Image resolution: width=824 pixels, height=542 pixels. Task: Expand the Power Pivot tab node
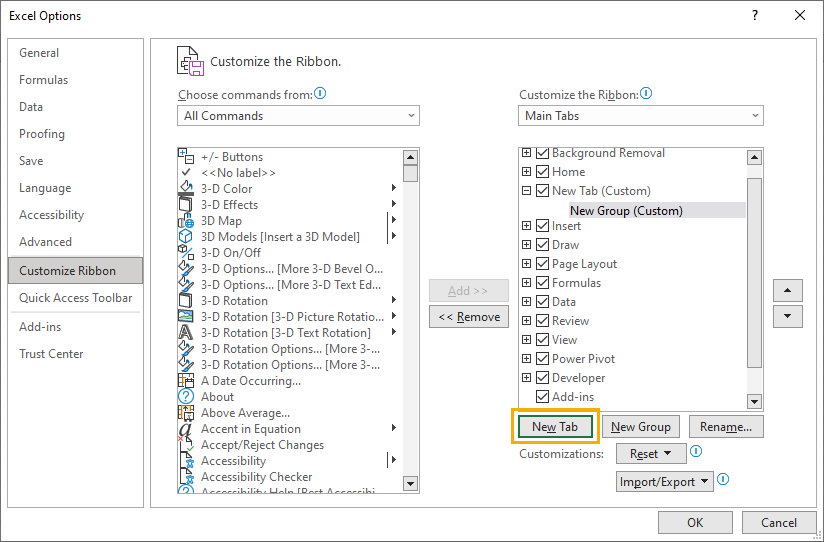point(527,359)
